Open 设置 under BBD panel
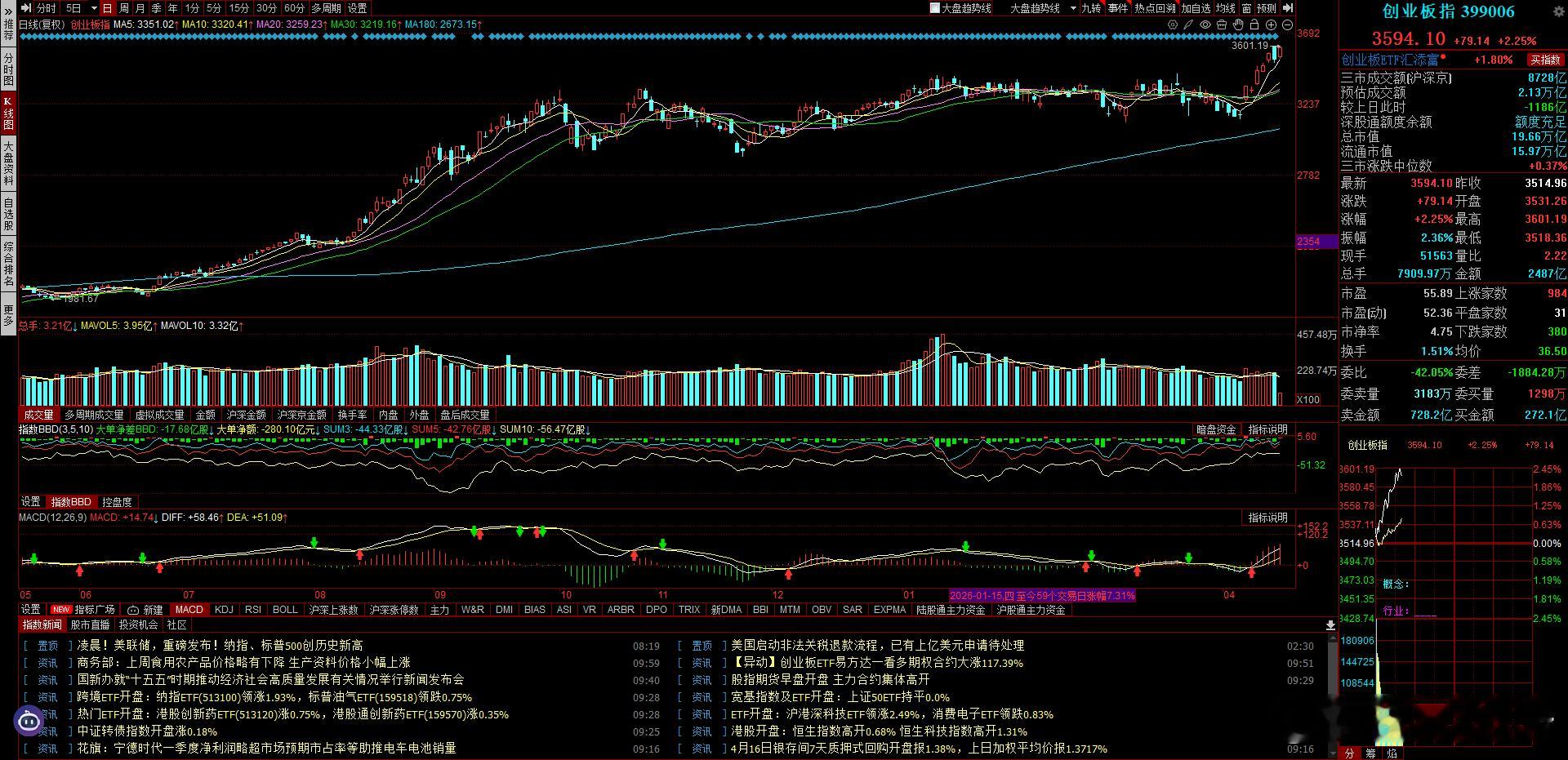Viewport: 1568px width, 760px height. [x=31, y=501]
